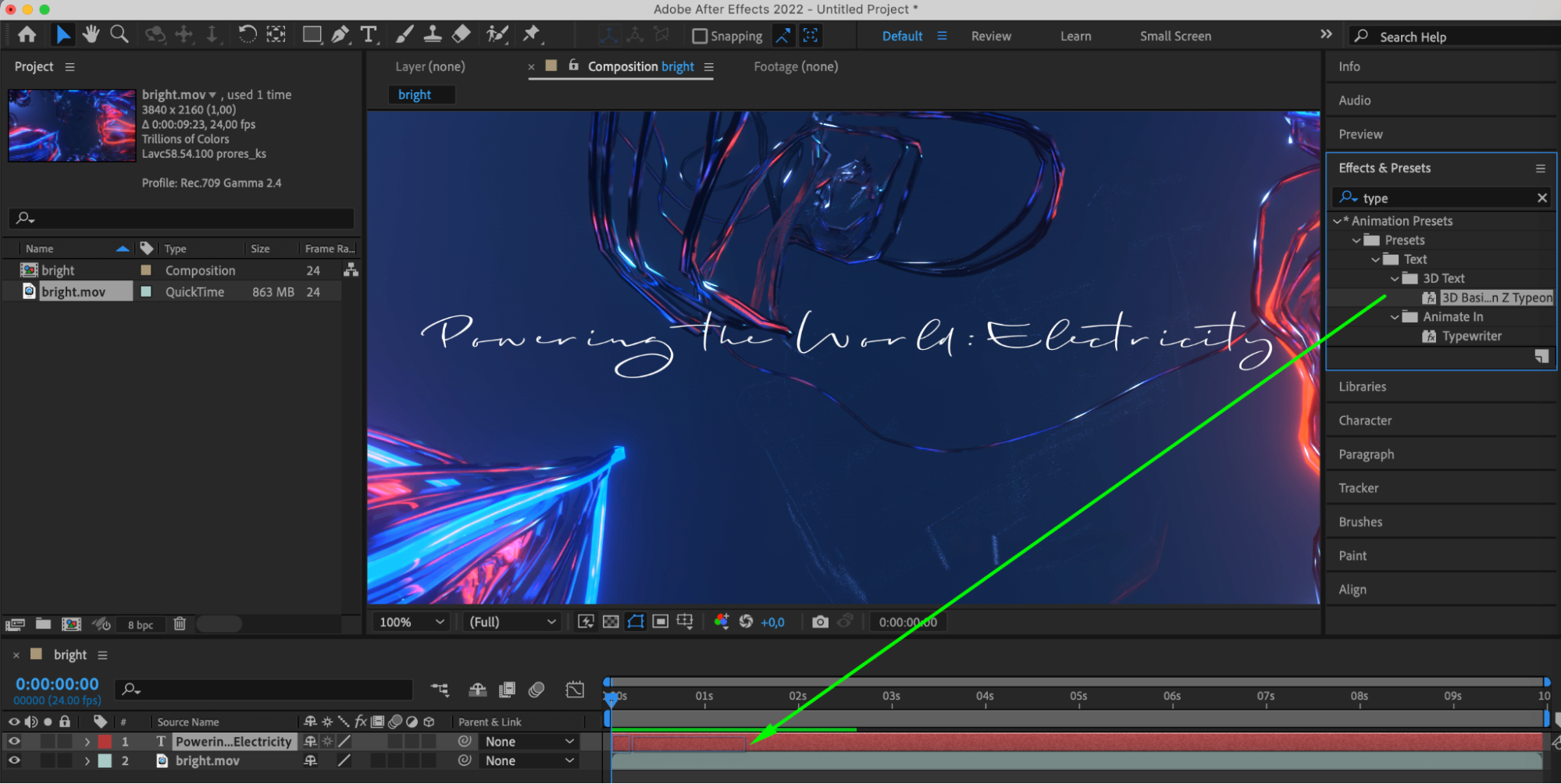Select the Typewriter preset
This screenshot has height=784, width=1561.
[1471, 336]
